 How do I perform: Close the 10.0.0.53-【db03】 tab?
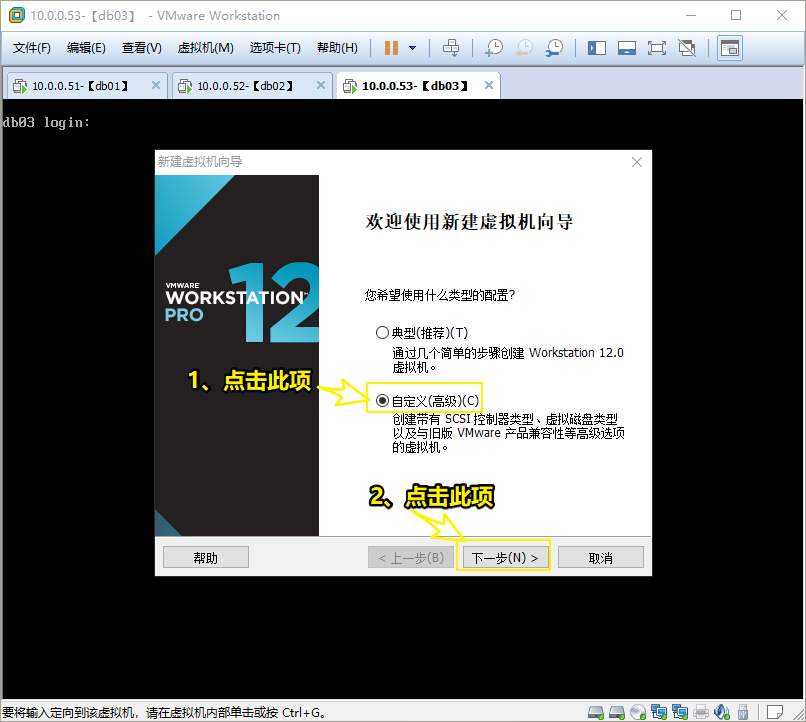[x=487, y=85]
